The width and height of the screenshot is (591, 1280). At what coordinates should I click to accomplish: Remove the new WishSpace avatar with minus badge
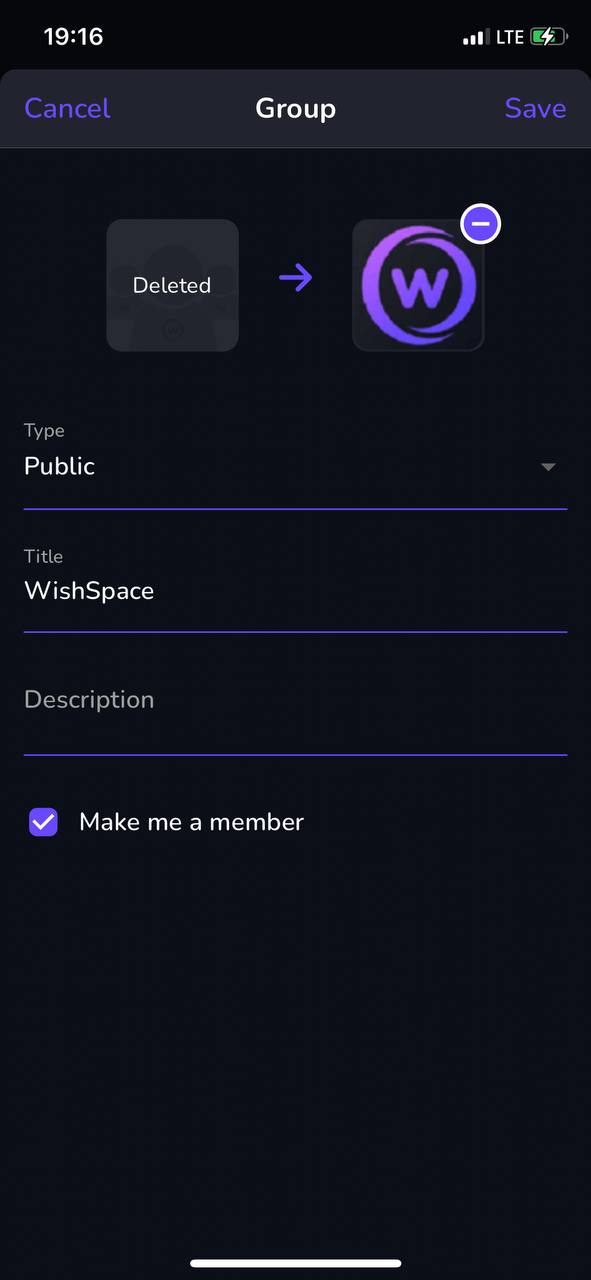[480, 225]
